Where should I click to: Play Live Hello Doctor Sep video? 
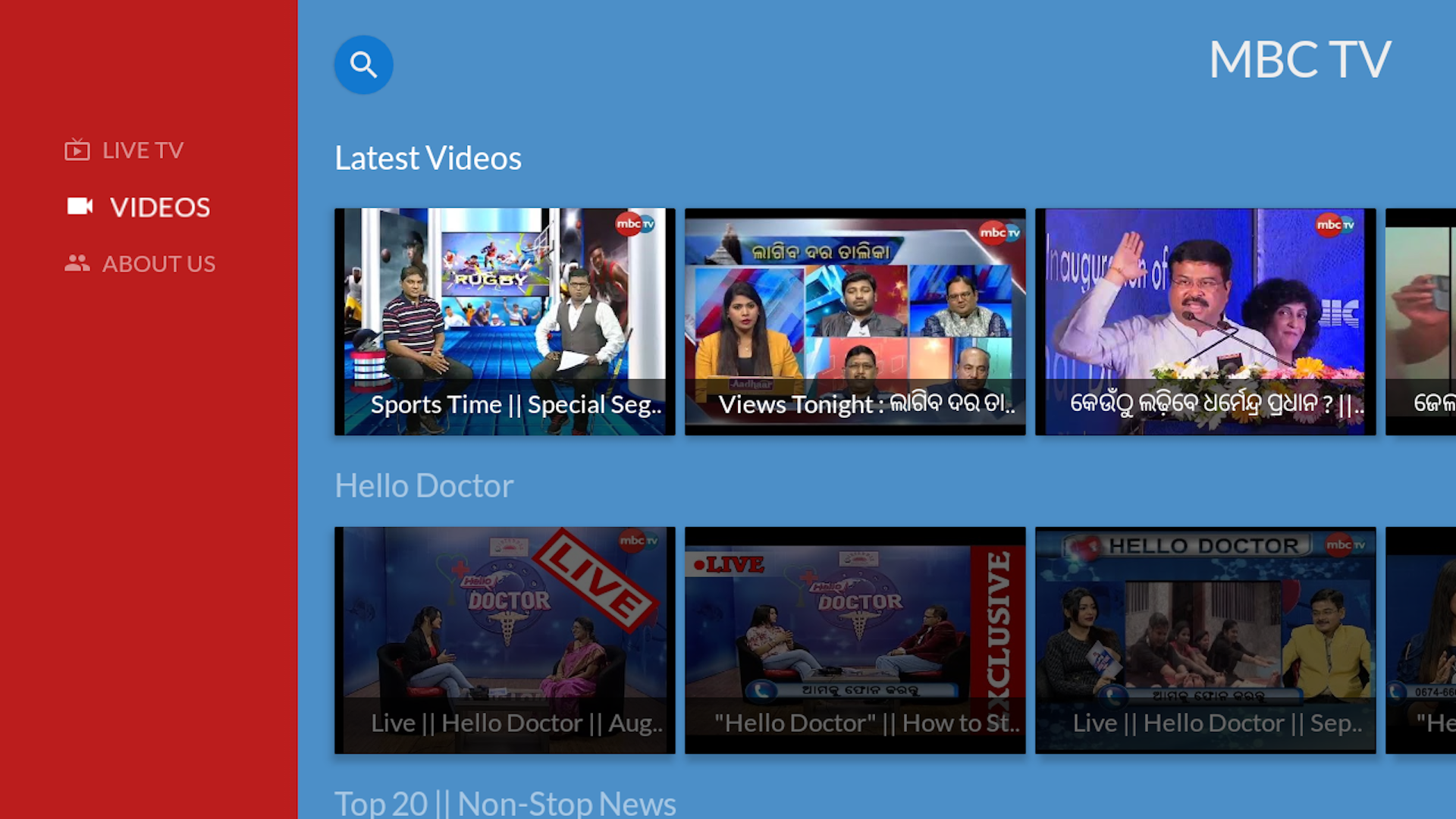[x=1205, y=639]
